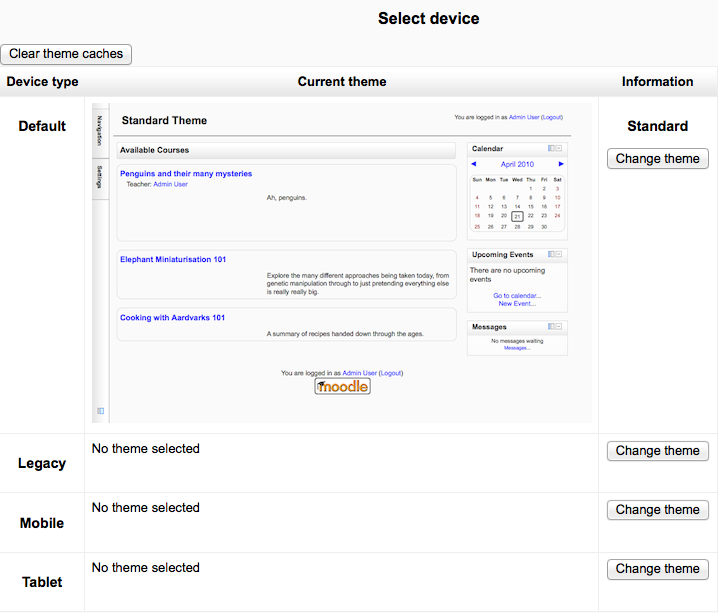
Task: Click Logout link in header
Action: (552, 117)
